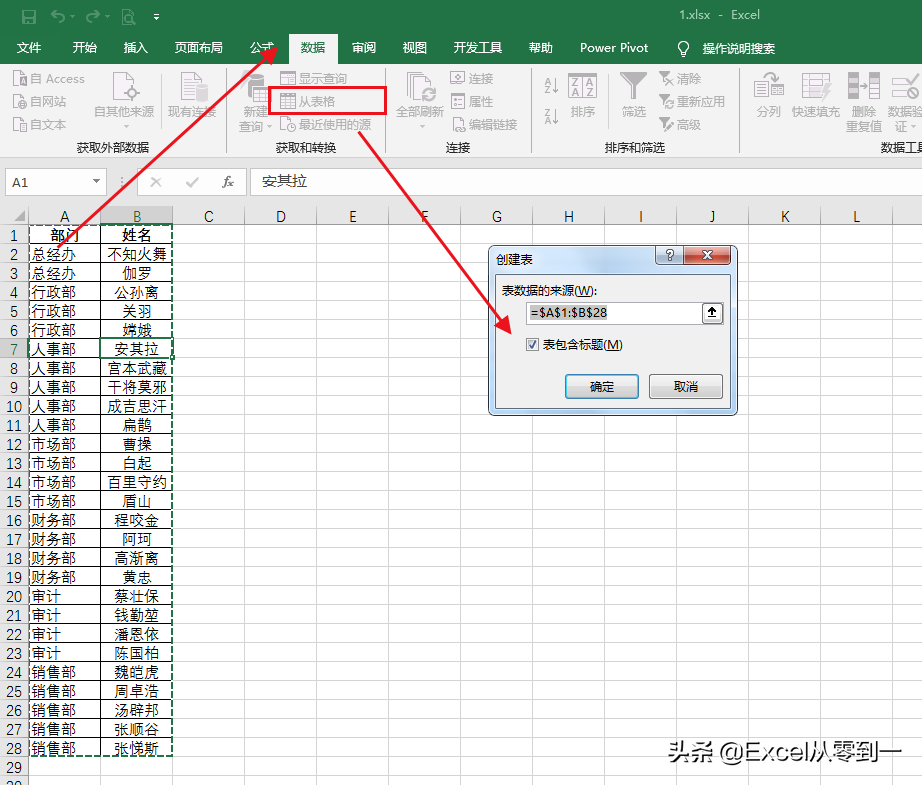Click 删除重复值 icon
This screenshot has height=785, width=922.
click(x=863, y=102)
